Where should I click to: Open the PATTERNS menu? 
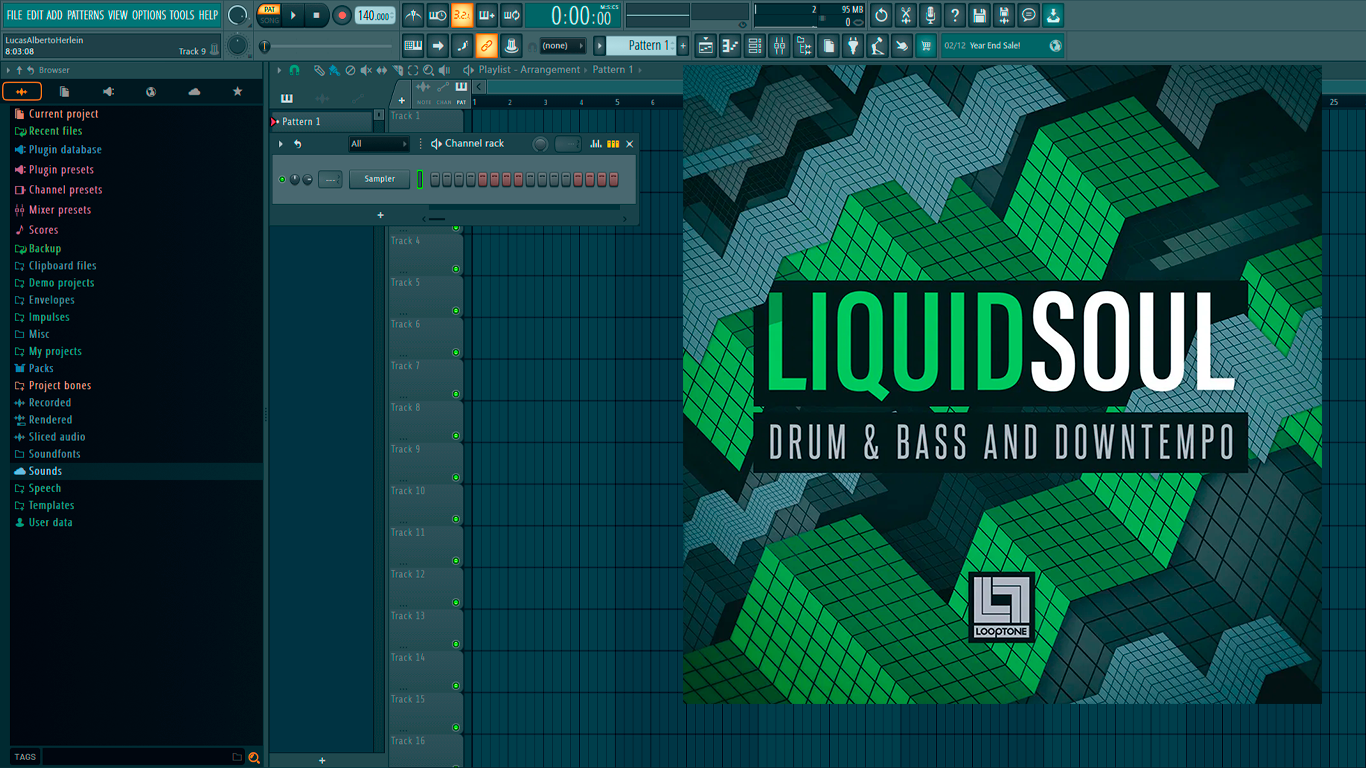tap(85, 15)
